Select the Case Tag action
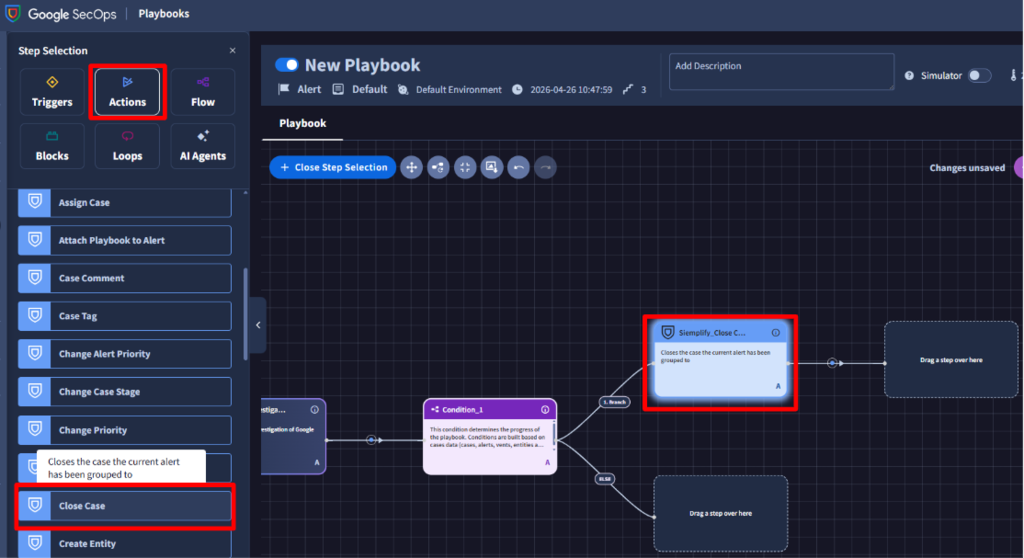Screen dimensions: 1024x558 (125, 316)
